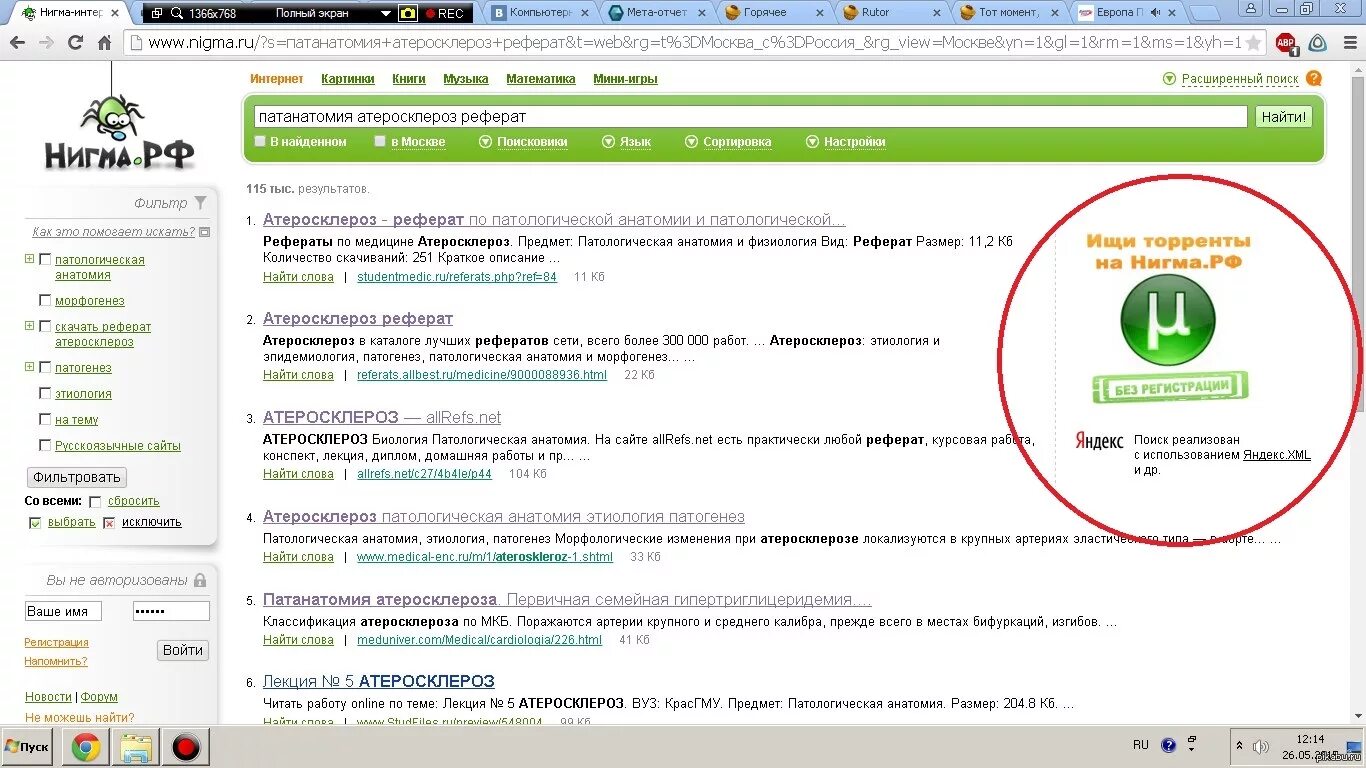
Task: Check the 'В найденном' checkbox
Action: pyautogui.click(x=260, y=141)
